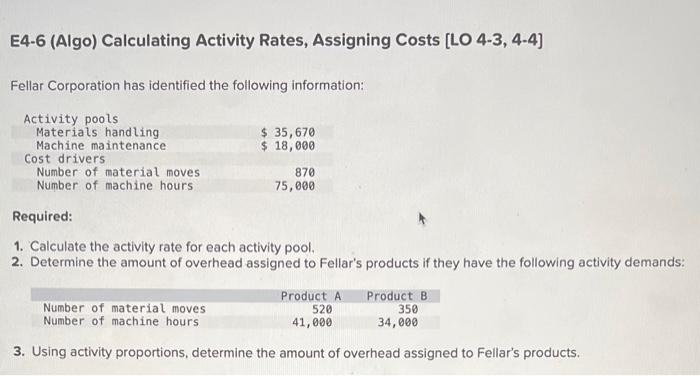700x376 pixels.
Task: Select the Machine maintenance row
Action: pos(172,146)
